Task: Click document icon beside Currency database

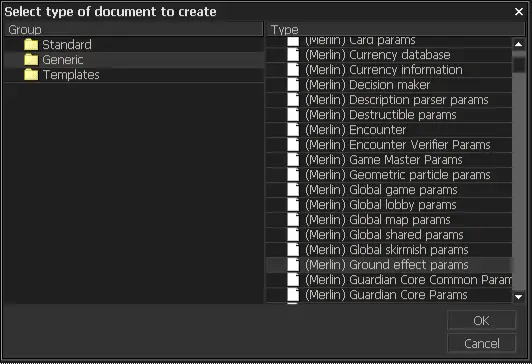Action: tap(293, 55)
